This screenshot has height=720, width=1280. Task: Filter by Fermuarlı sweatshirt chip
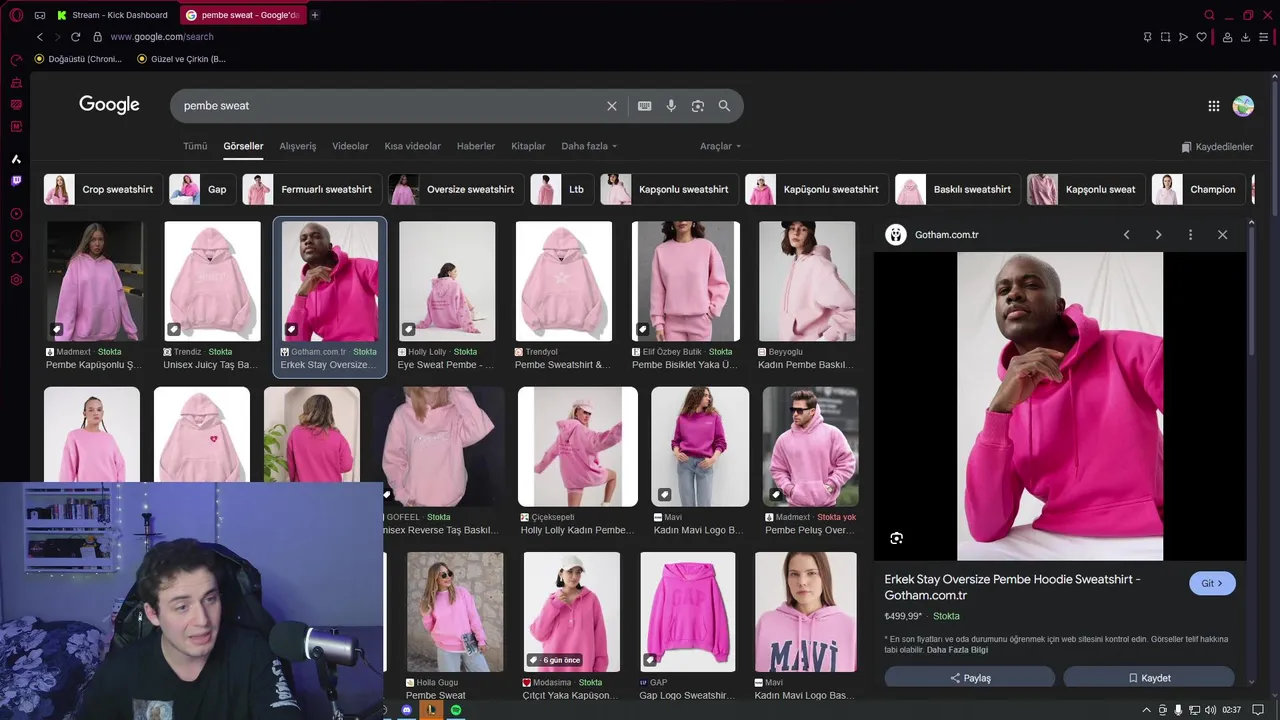(x=310, y=189)
